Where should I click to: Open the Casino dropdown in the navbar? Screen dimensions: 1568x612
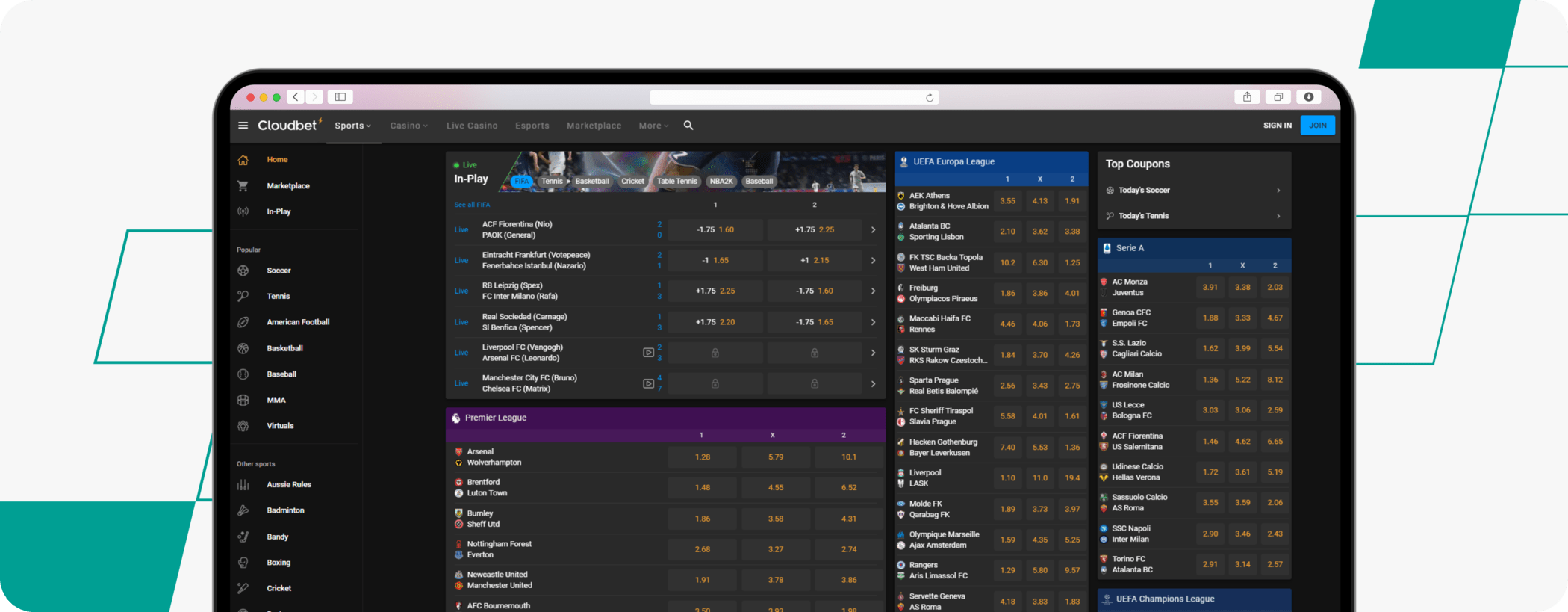[408, 126]
